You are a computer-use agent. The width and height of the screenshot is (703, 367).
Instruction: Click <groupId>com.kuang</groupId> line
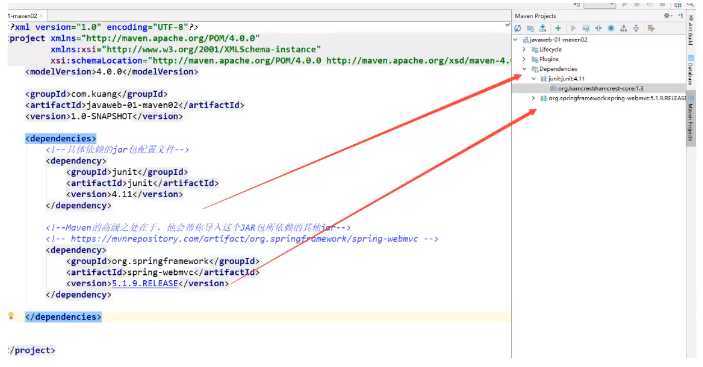(x=96, y=94)
